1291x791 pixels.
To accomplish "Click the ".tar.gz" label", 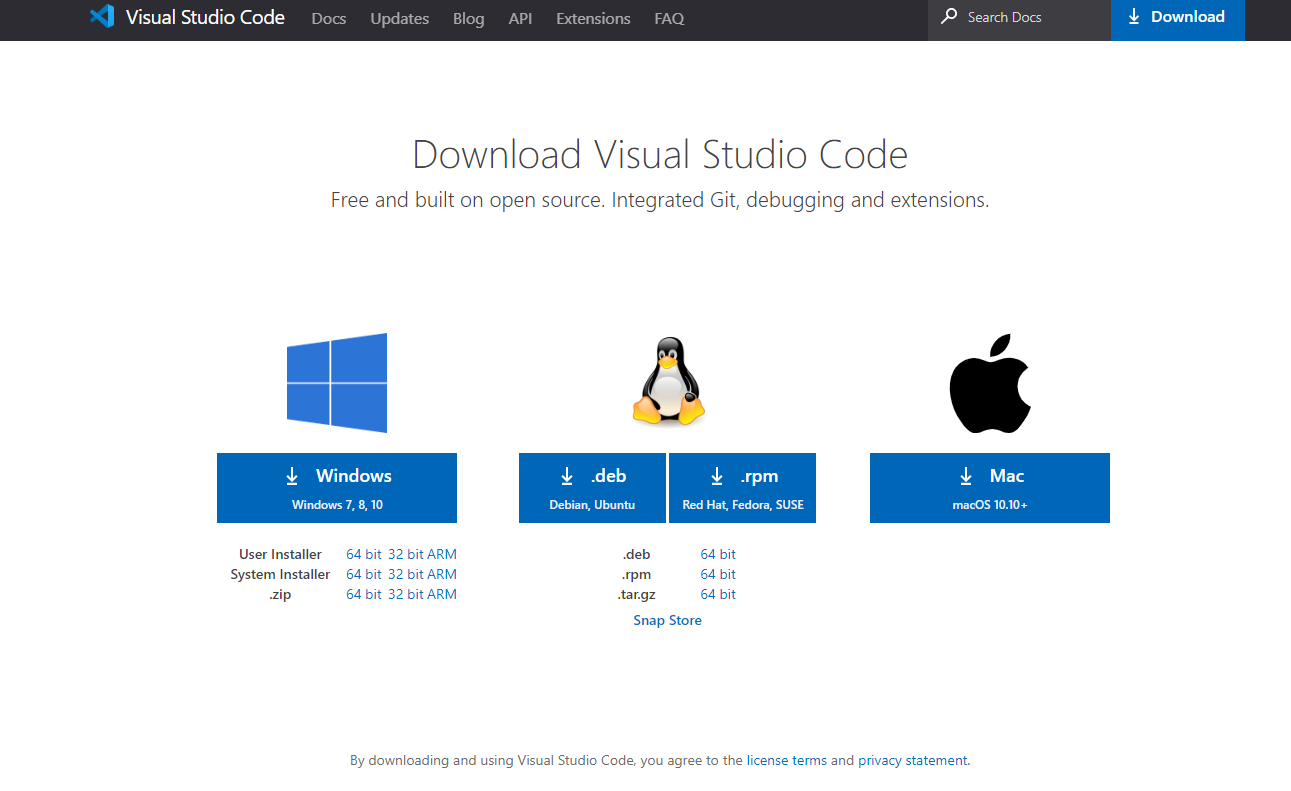I will tap(636, 594).
